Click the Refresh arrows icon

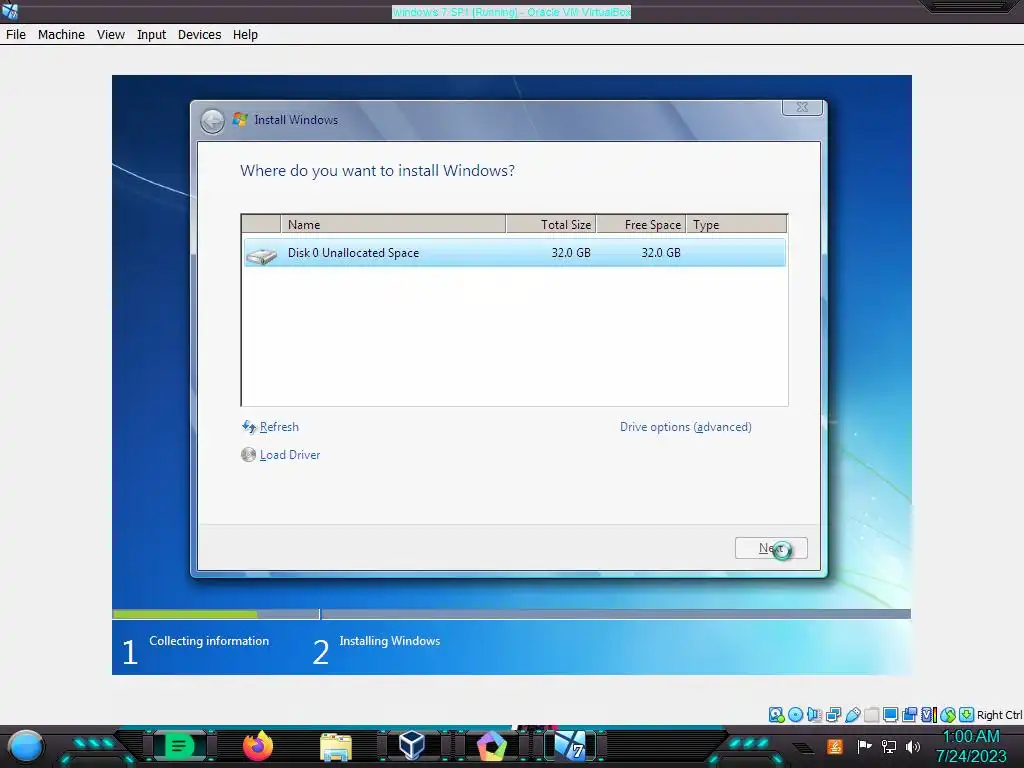coord(249,426)
